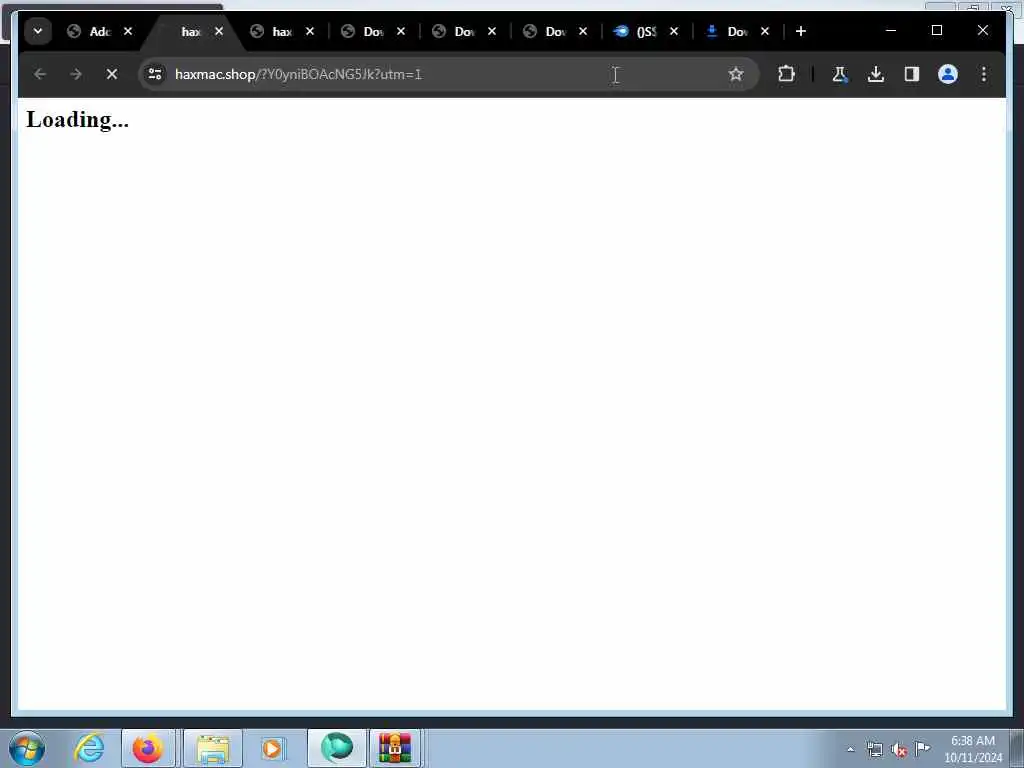
Task: Launch Firefox from taskbar
Action: point(148,748)
